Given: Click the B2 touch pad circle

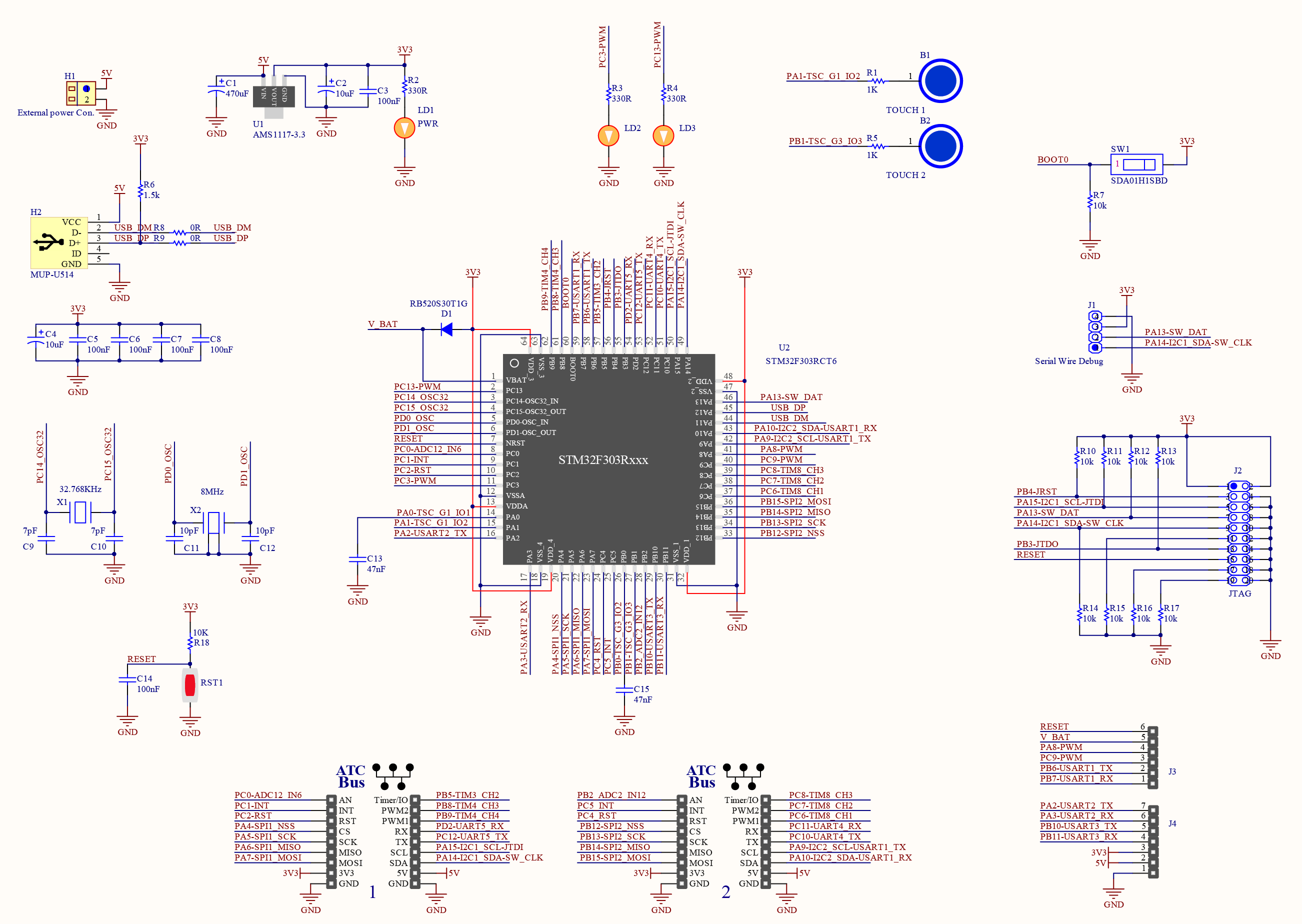Looking at the screenshot, I should click(x=940, y=146).
